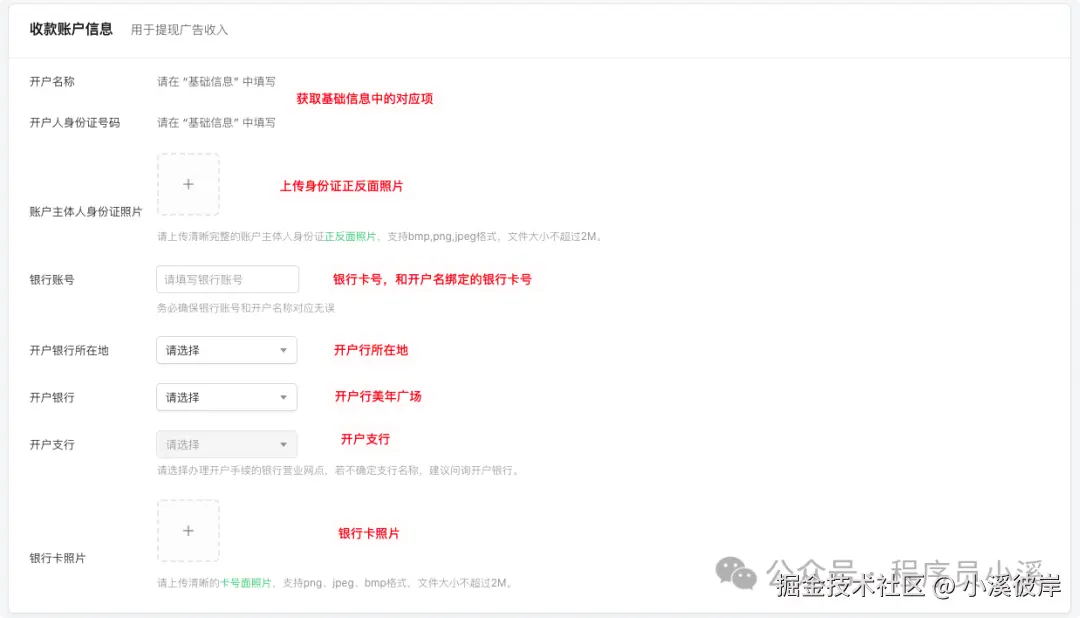Click the 用于提现广告收入 subtitle text

tap(177, 30)
